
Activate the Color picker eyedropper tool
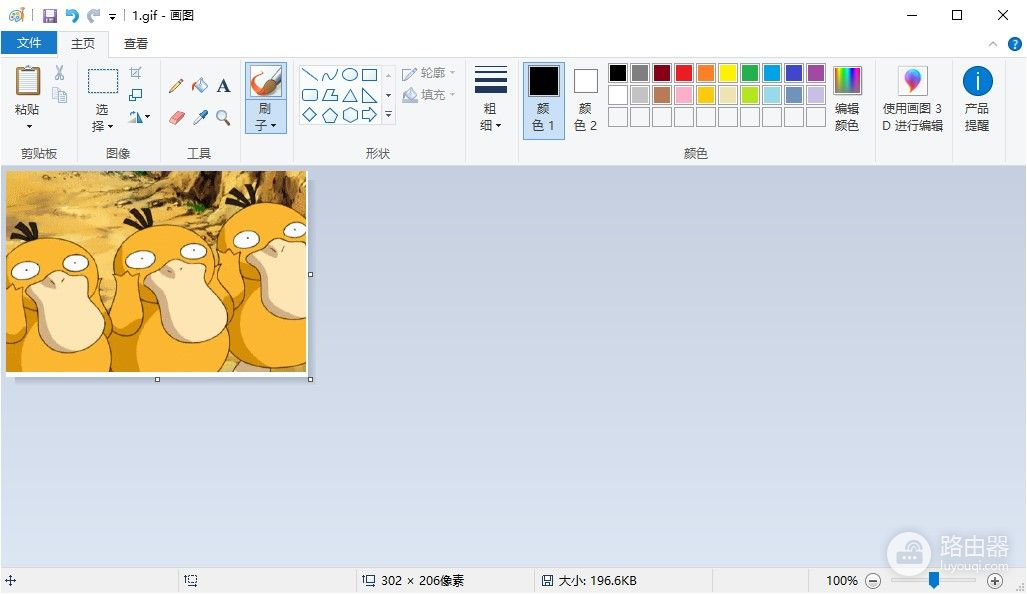click(200, 118)
